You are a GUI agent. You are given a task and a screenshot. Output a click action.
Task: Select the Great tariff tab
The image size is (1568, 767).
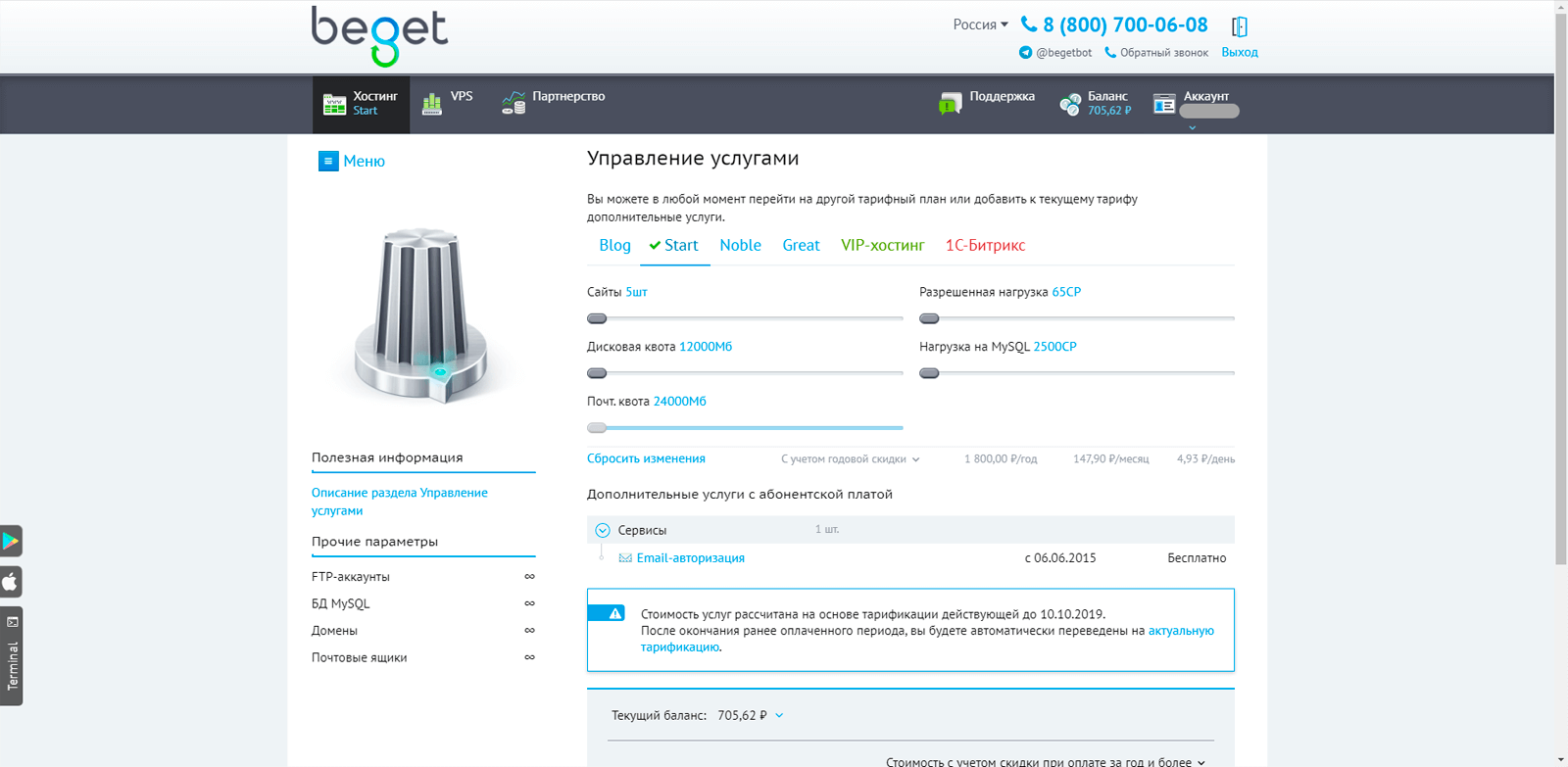(801, 245)
